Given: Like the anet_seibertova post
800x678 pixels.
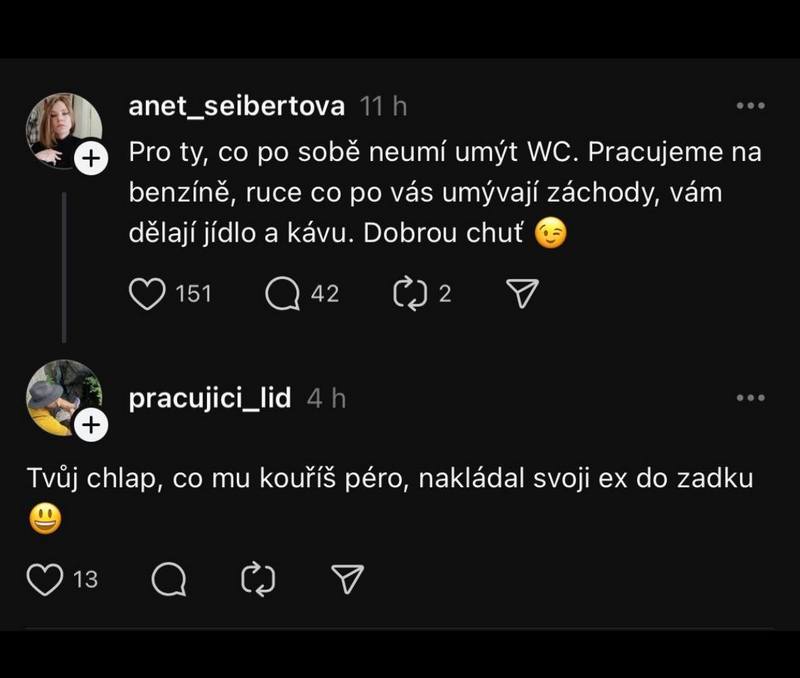Looking at the screenshot, I should click(x=147, y=293).
